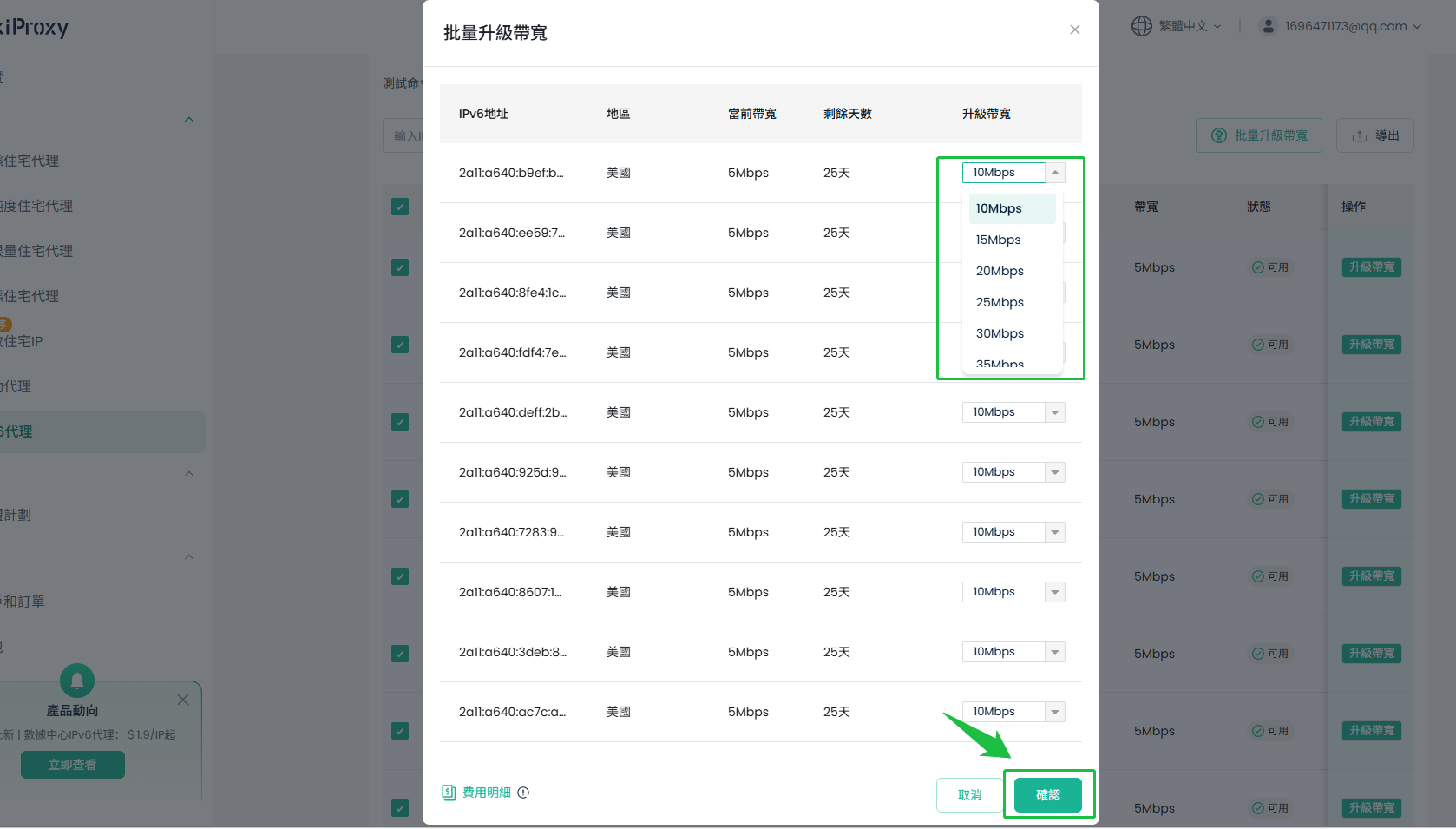Viewport: 1456px width, 829px height.
Task: Close the 批量升級帶寬 dialog with X
Action: click(1075, 30)
